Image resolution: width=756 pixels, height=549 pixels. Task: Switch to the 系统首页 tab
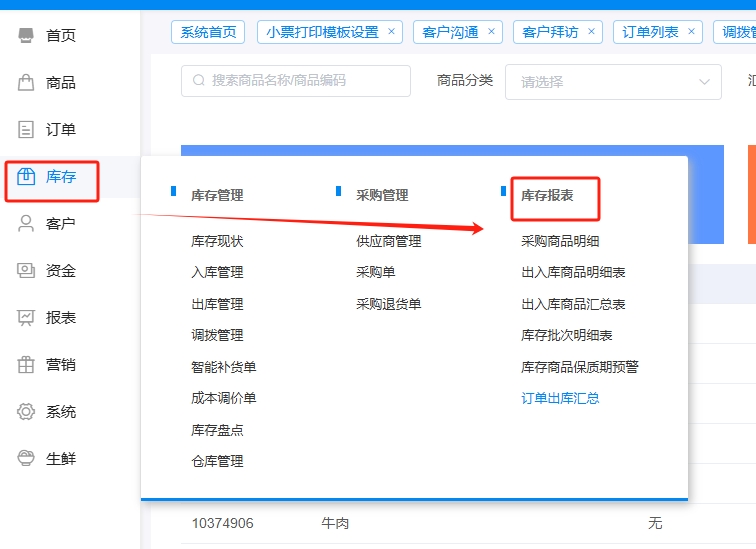(x=208, y=32)
